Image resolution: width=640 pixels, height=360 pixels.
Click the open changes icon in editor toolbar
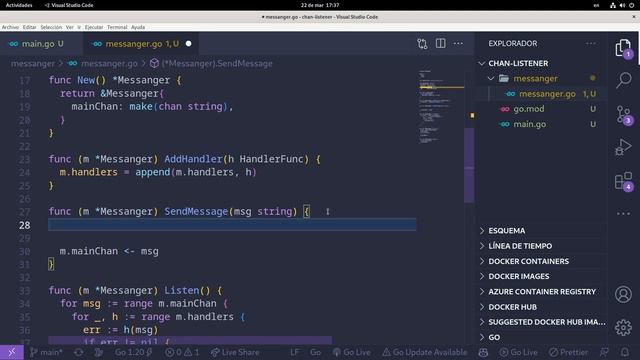pyautogui.click(x=422, y=44)
